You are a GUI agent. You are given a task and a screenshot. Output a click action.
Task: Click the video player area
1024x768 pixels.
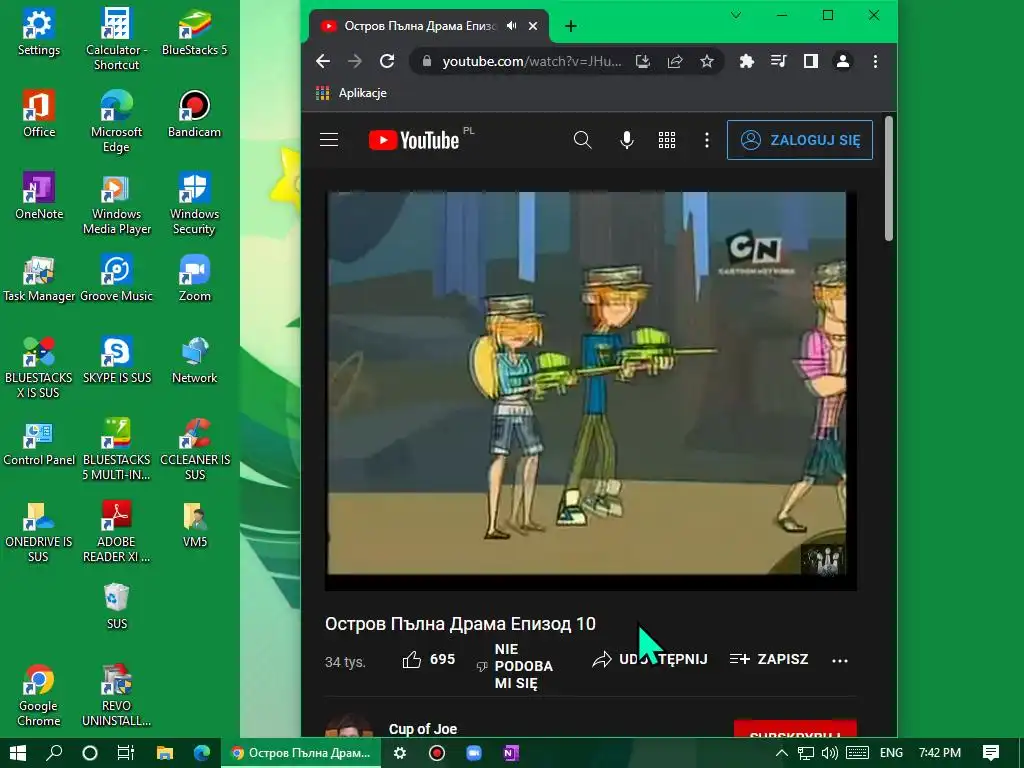tap(590, 389)
